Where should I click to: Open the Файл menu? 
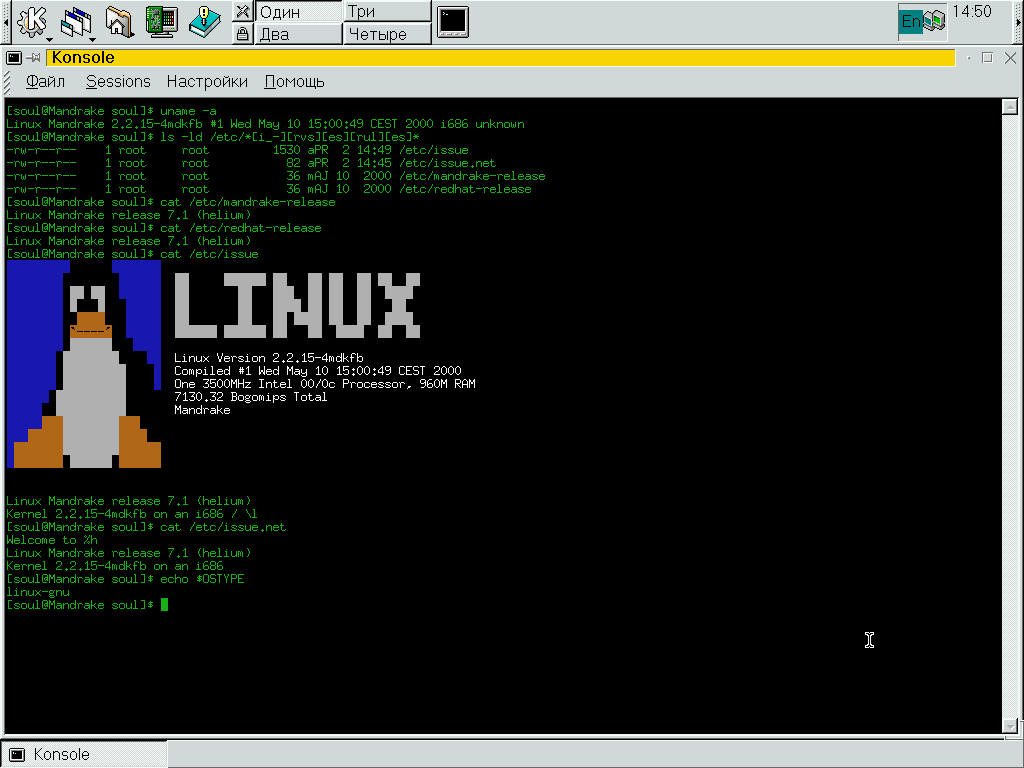(45, 82)
